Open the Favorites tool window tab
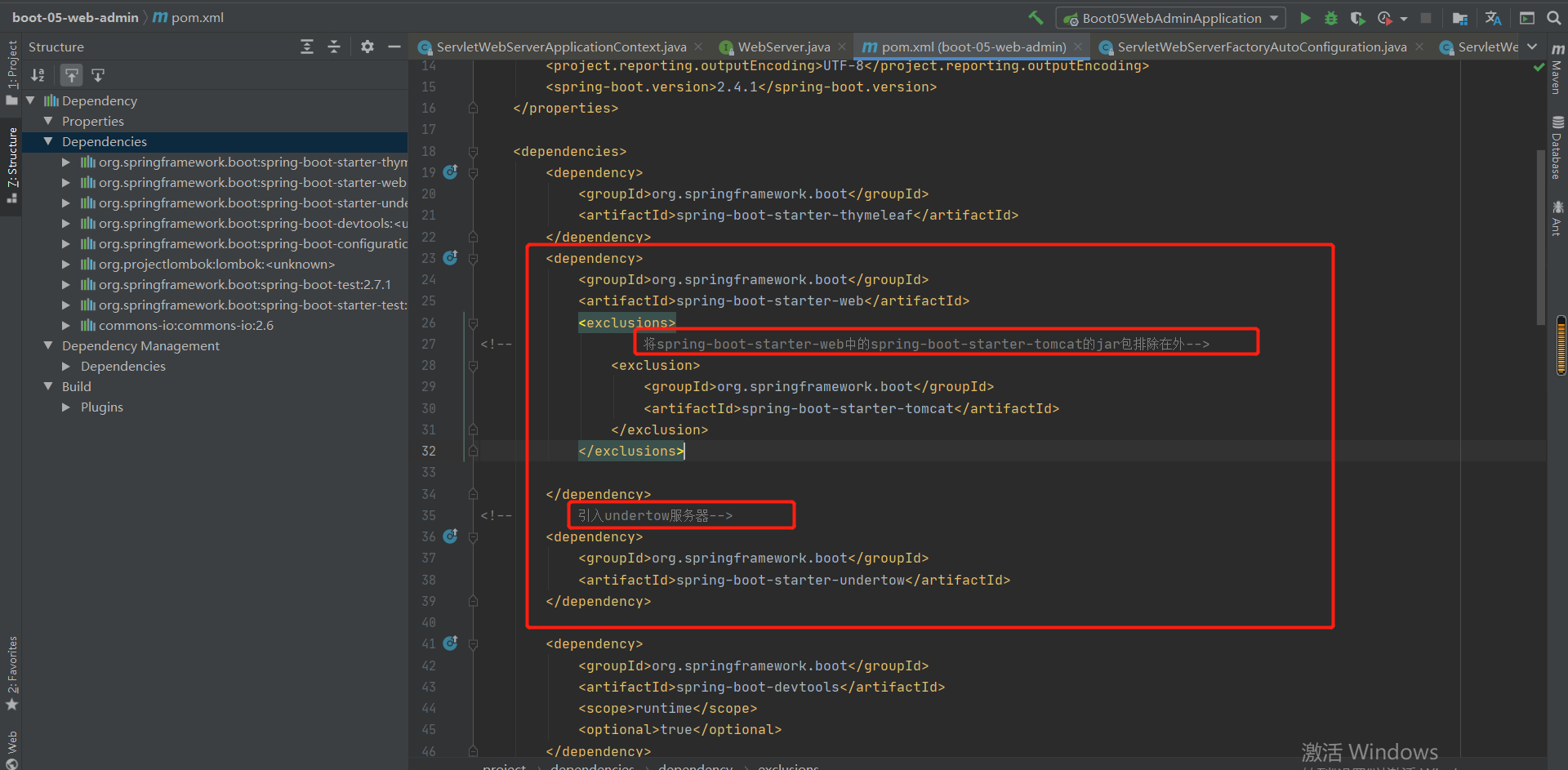The image size is (1568, 770). [11, 673]
